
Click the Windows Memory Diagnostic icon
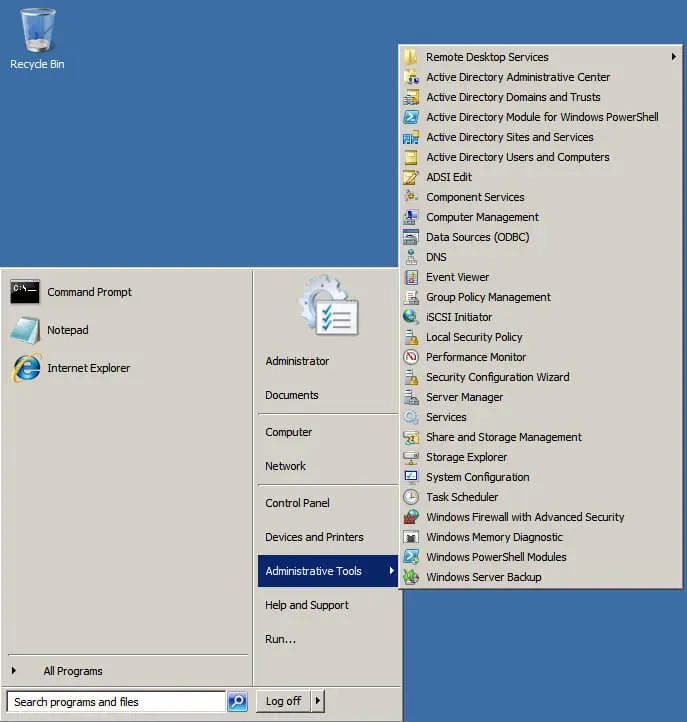click(x=411, y=537)
